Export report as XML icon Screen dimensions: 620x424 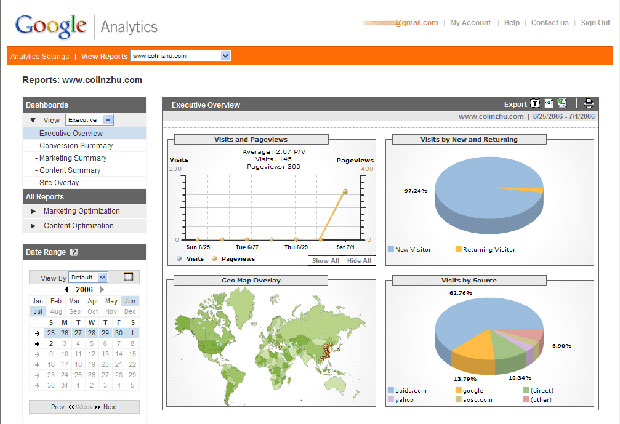click(x=549, y=104)
